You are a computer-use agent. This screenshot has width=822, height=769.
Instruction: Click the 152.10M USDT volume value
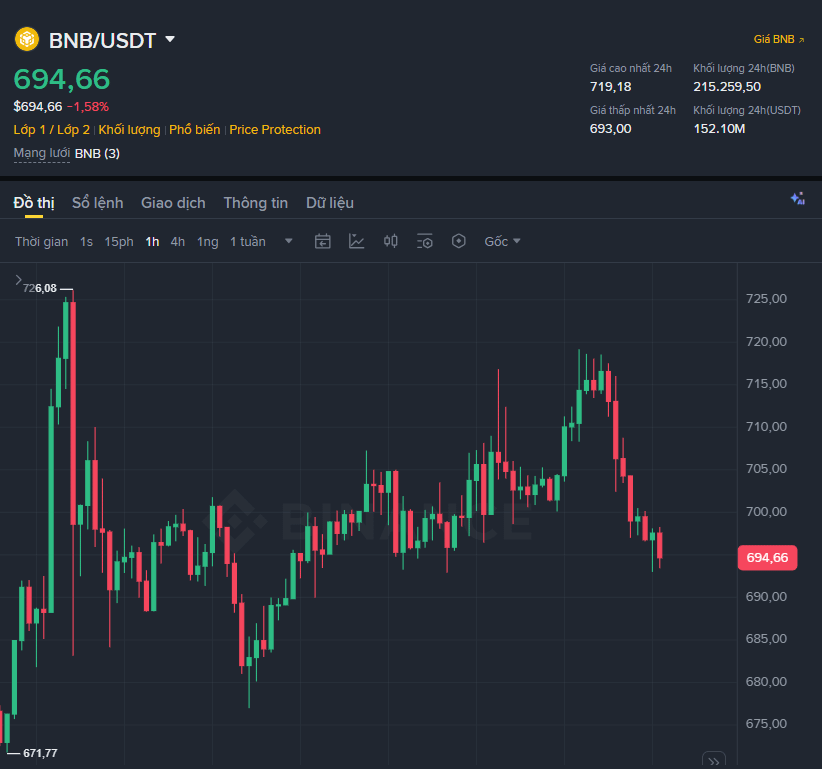tap(719, 128)
